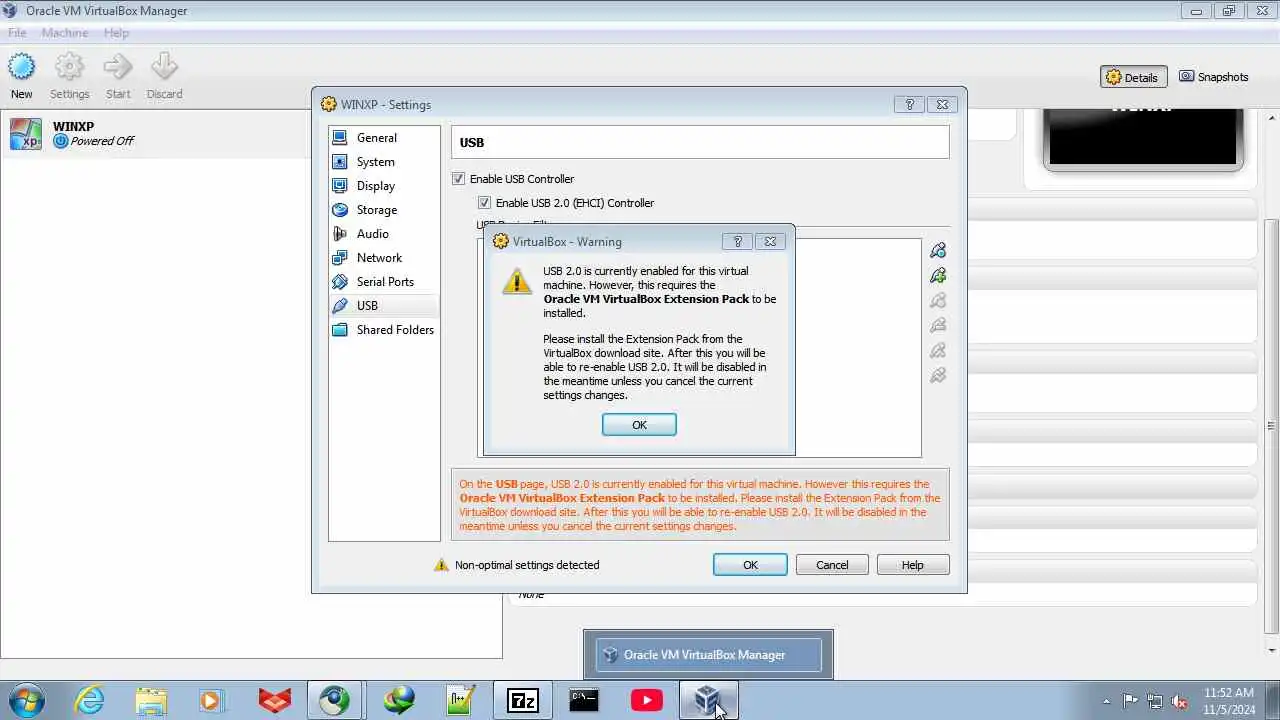Screen dimensions: 1280x720
Task: Click the add empty USB filter icon
Action: [x=938, y=250]
